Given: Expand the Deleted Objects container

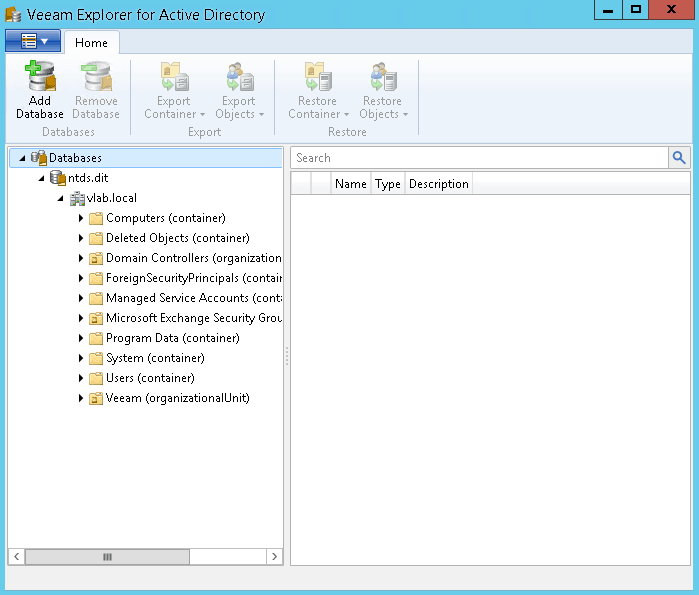Looking at the screenshot, I should (x=81, y=238).
